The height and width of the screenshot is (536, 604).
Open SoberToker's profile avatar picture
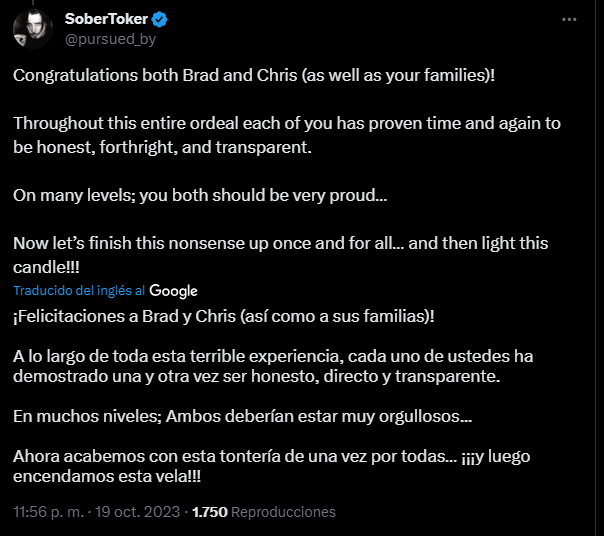click(33, 27)
